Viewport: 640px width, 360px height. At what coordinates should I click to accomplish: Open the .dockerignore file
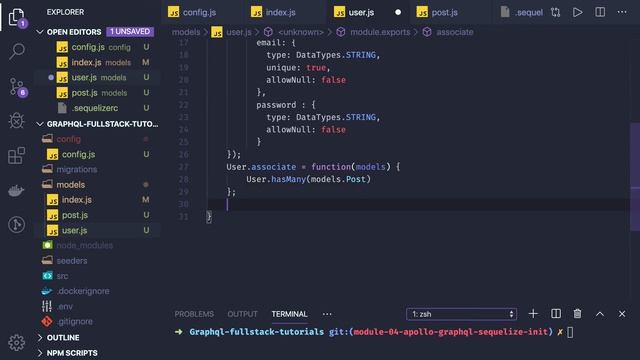[98, 291]
